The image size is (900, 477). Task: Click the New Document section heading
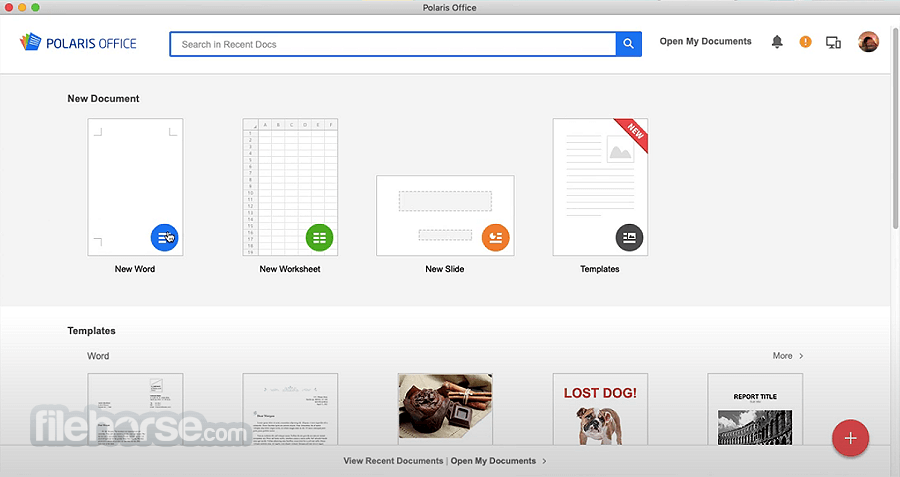(x=103, y=99)
